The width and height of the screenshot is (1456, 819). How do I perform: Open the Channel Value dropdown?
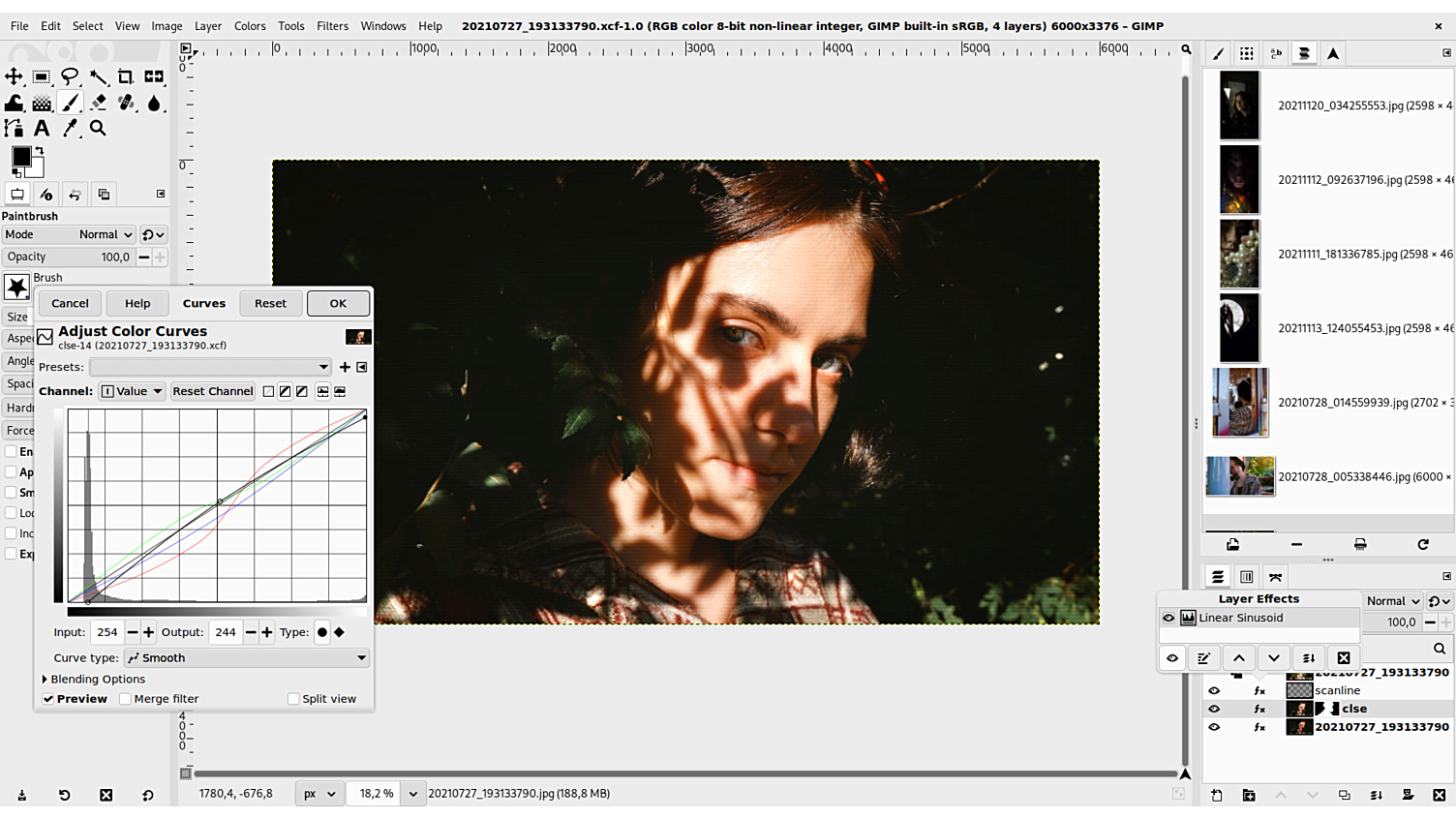132,391
